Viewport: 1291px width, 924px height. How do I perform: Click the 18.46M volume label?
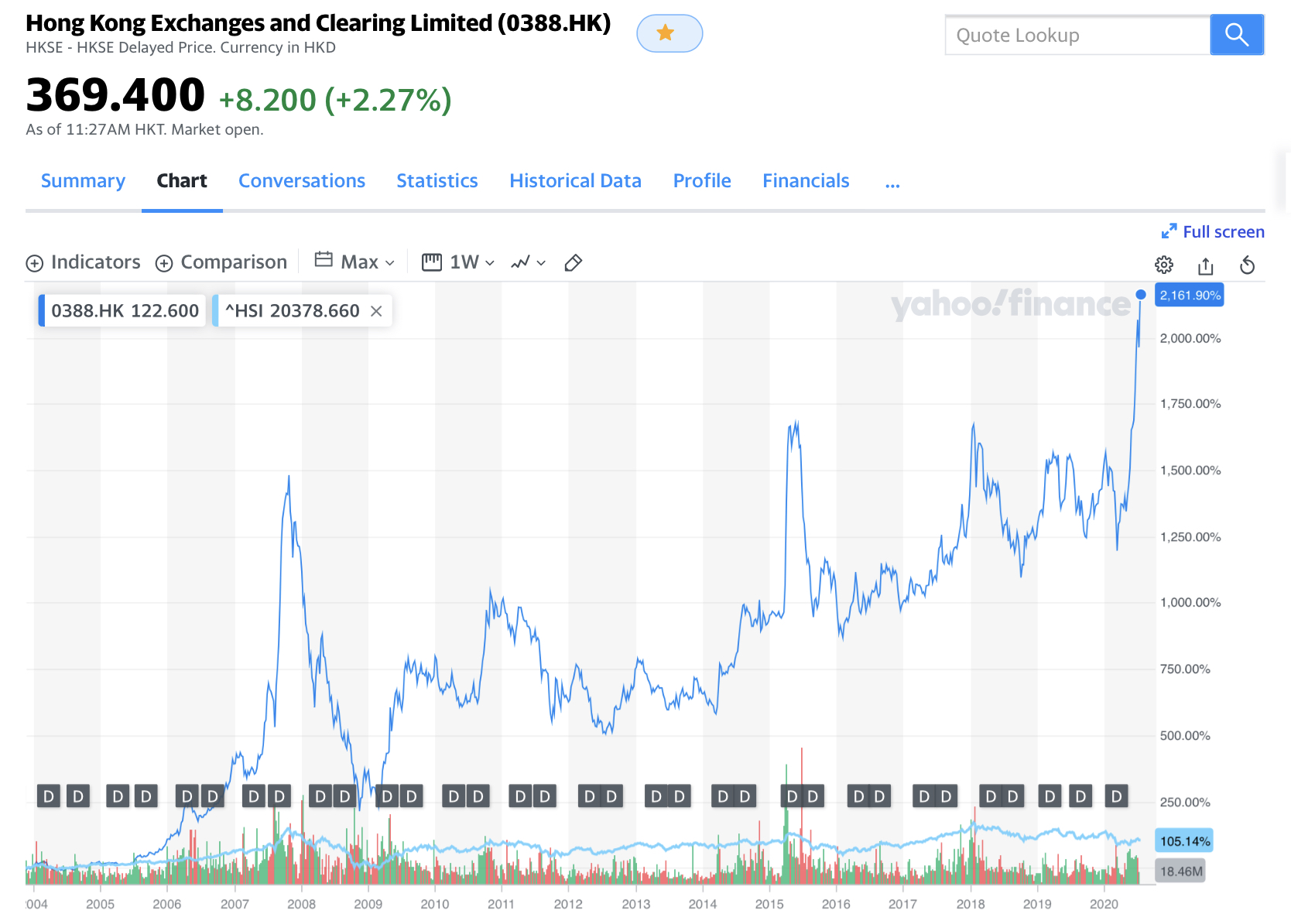[1181, 871]
